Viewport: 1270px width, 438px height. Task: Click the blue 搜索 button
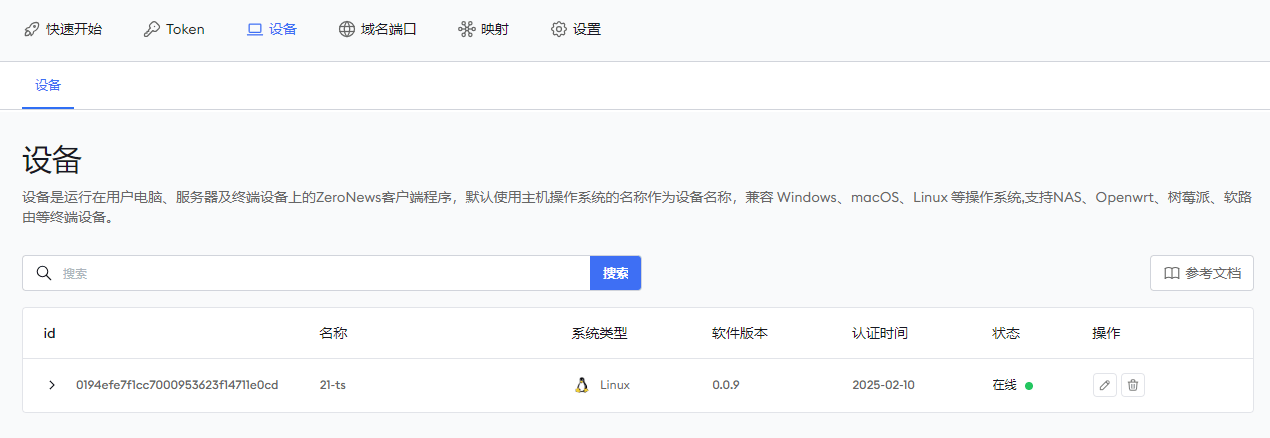pyautogui.click(x=615, y=273)
